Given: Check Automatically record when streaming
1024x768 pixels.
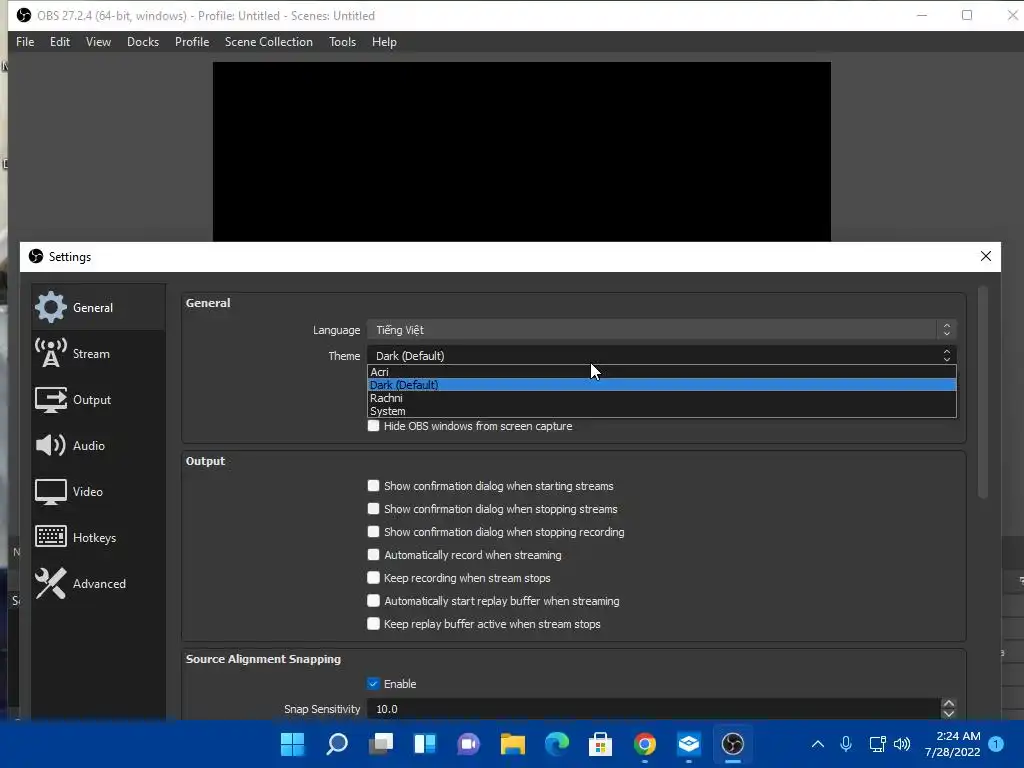Looking at the screenshot, I should click(374, 554).
